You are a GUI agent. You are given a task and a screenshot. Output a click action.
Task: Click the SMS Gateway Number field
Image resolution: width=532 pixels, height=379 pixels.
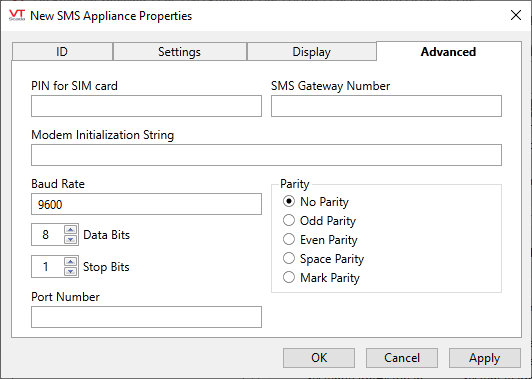click(x=386, y=106)
